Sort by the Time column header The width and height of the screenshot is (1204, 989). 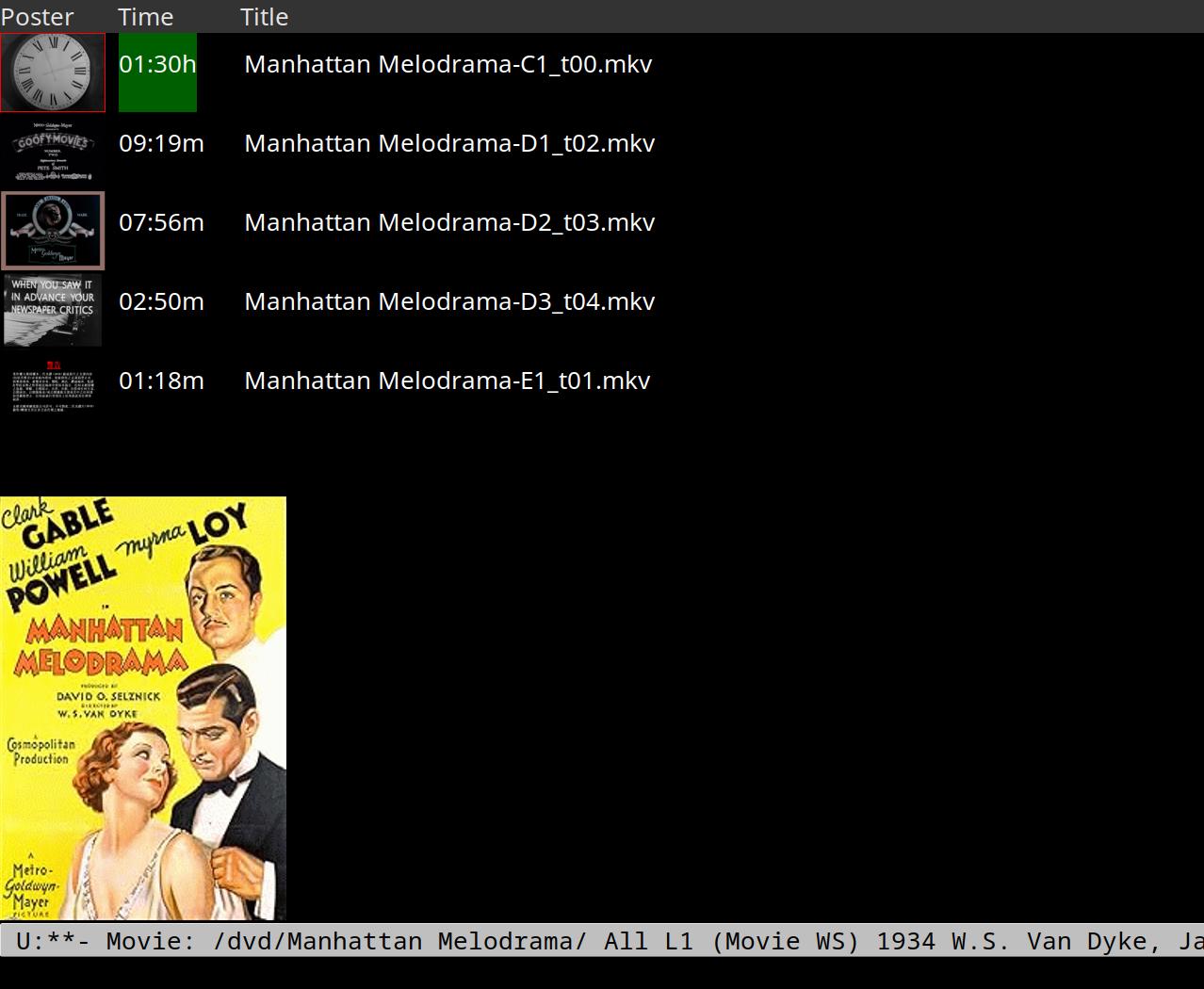click(146, 17)
